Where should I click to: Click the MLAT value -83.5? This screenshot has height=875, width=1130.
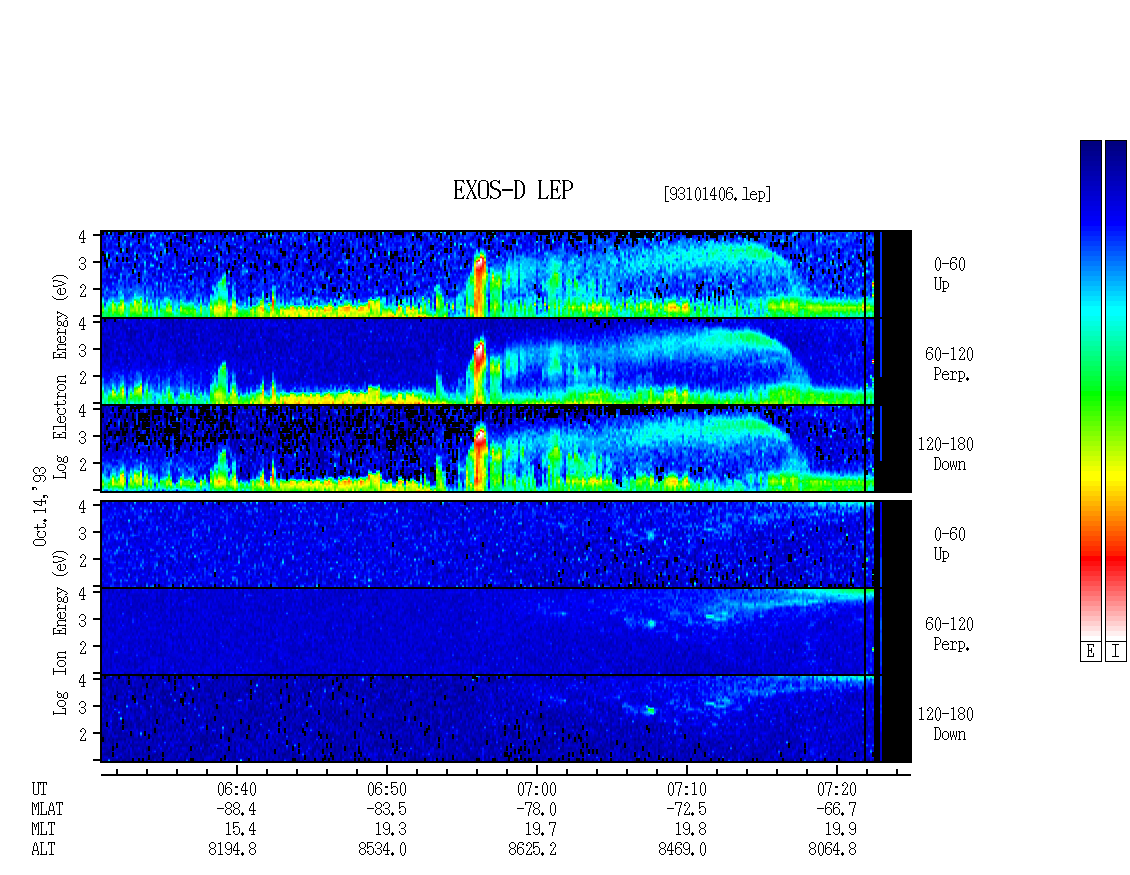pos(386,809)
